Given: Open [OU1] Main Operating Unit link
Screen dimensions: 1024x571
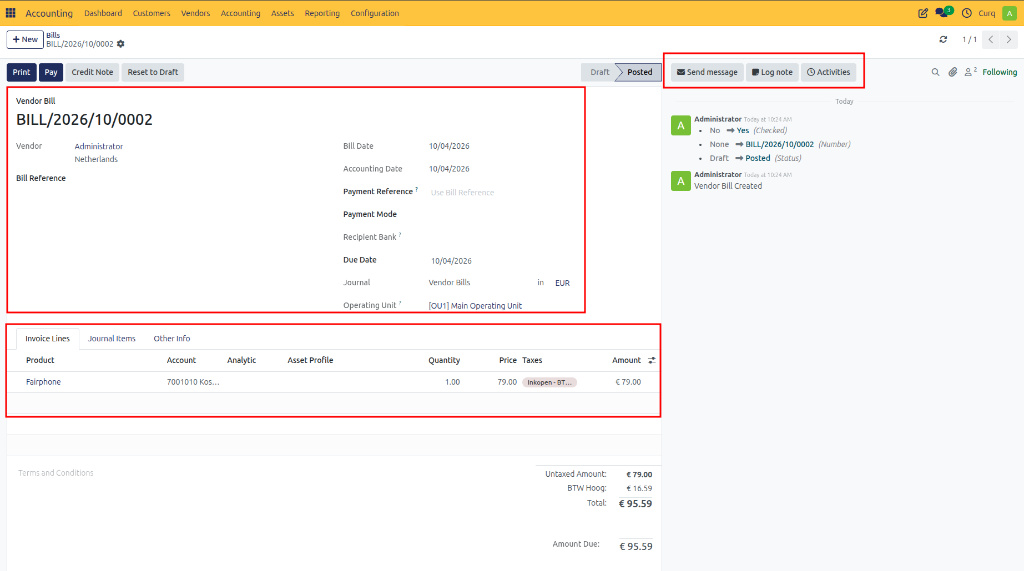Looking at the screenshot, I should pos(475,306).
